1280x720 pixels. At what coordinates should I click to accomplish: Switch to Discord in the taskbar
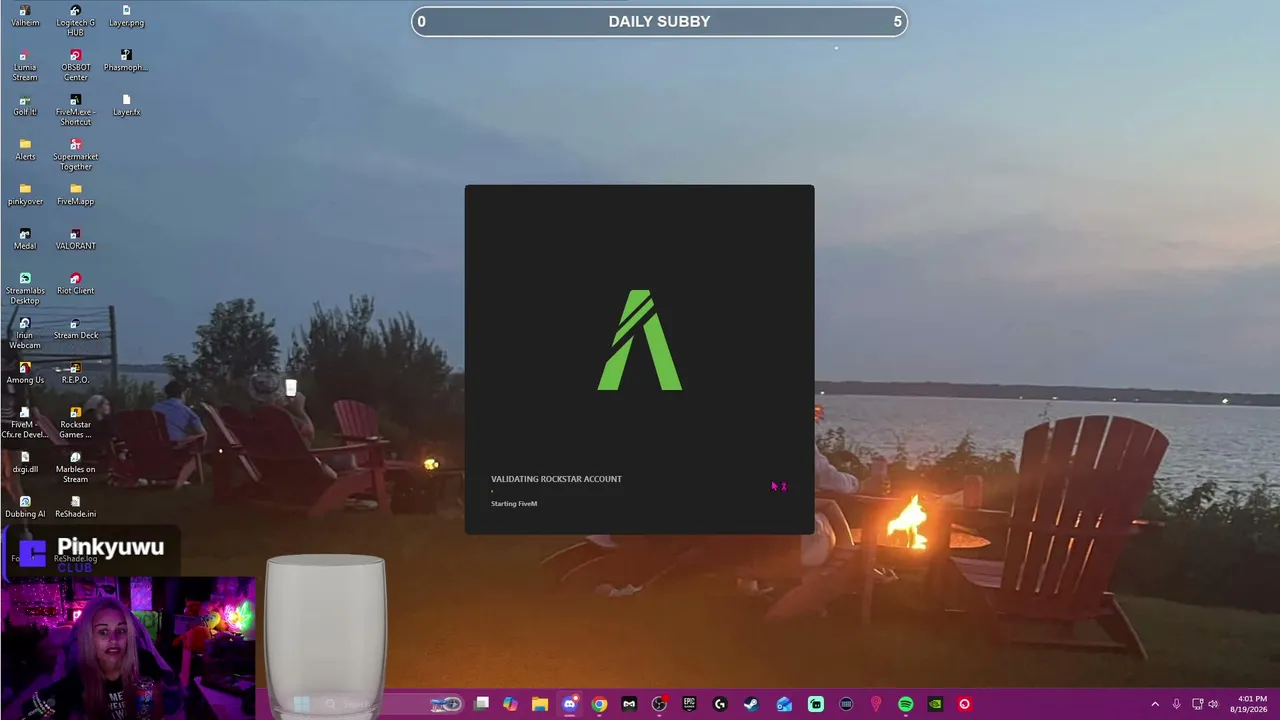(x=569, y=704)
